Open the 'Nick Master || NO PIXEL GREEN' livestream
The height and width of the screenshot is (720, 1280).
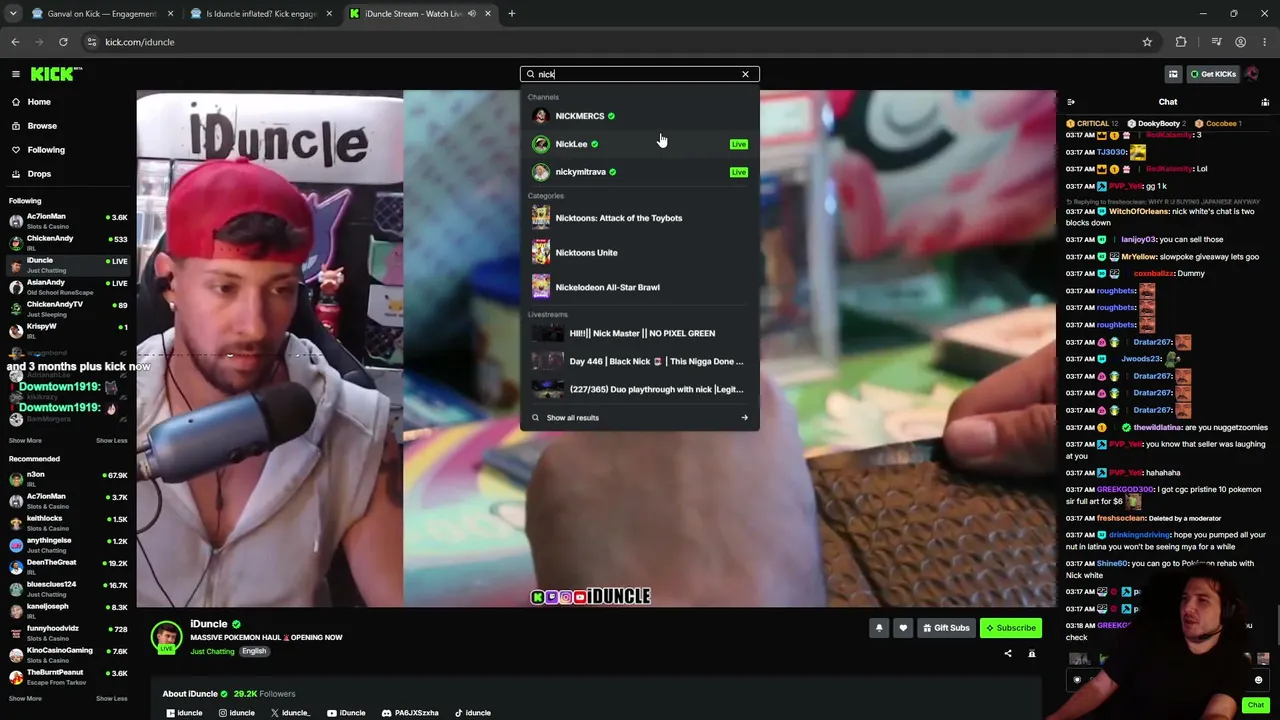pyautogui.click(x=640, y=333)
